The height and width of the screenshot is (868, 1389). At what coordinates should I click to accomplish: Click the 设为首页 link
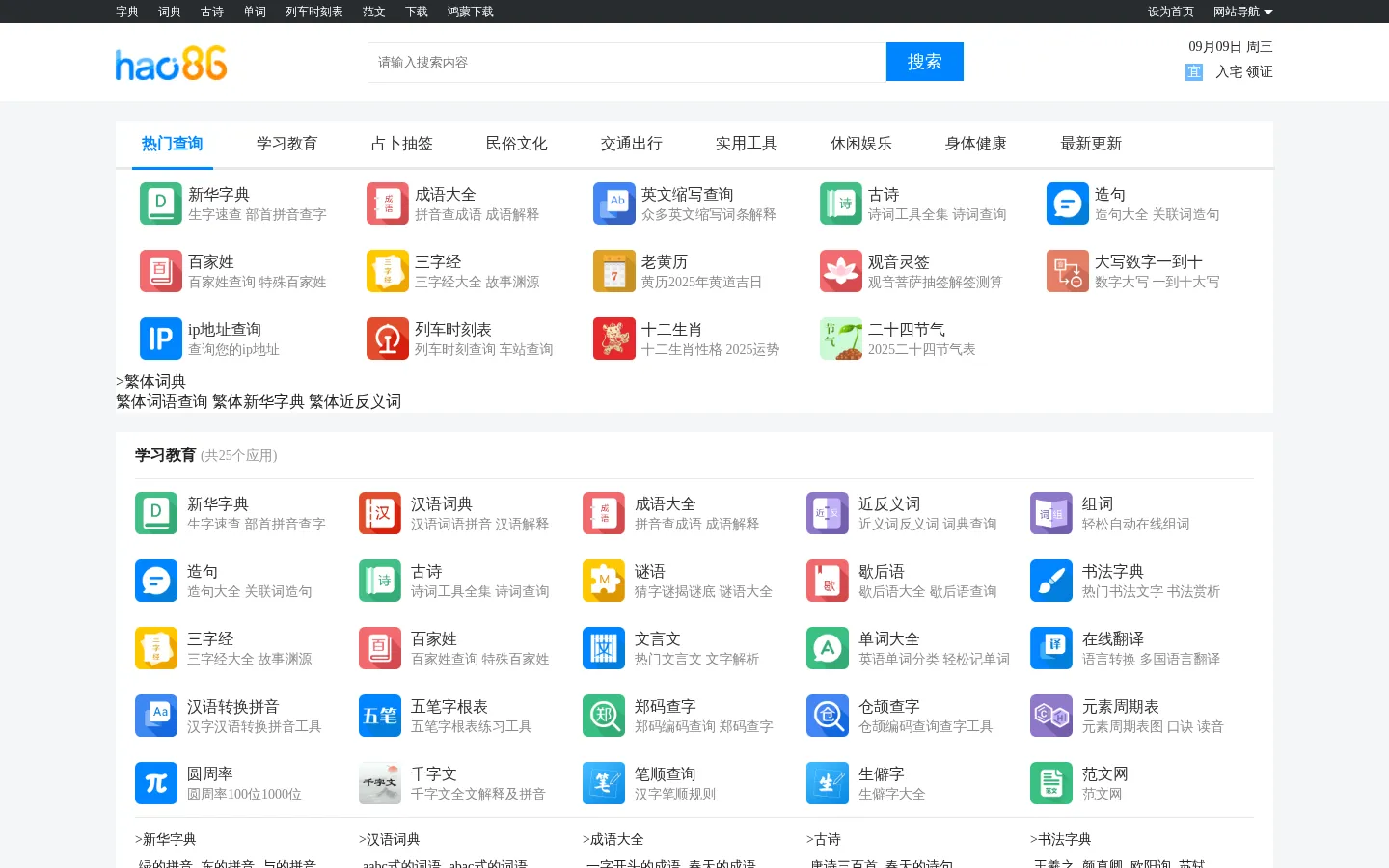tap(1170, 12)
